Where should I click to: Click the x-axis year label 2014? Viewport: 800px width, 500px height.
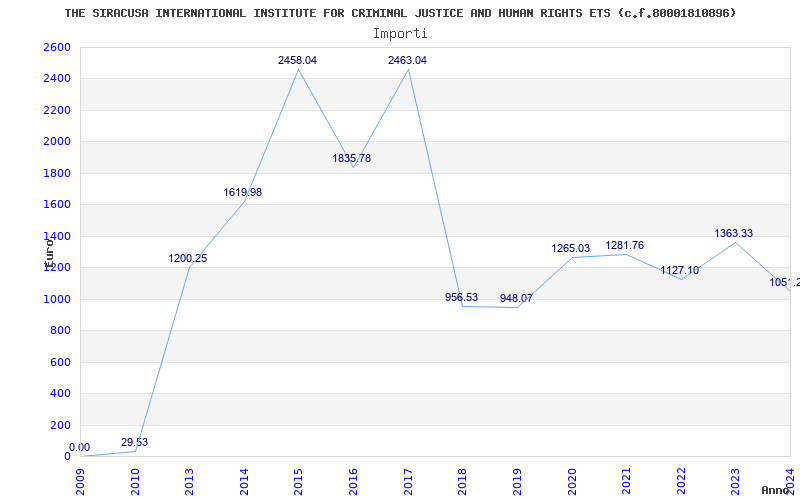coord(244,481)
